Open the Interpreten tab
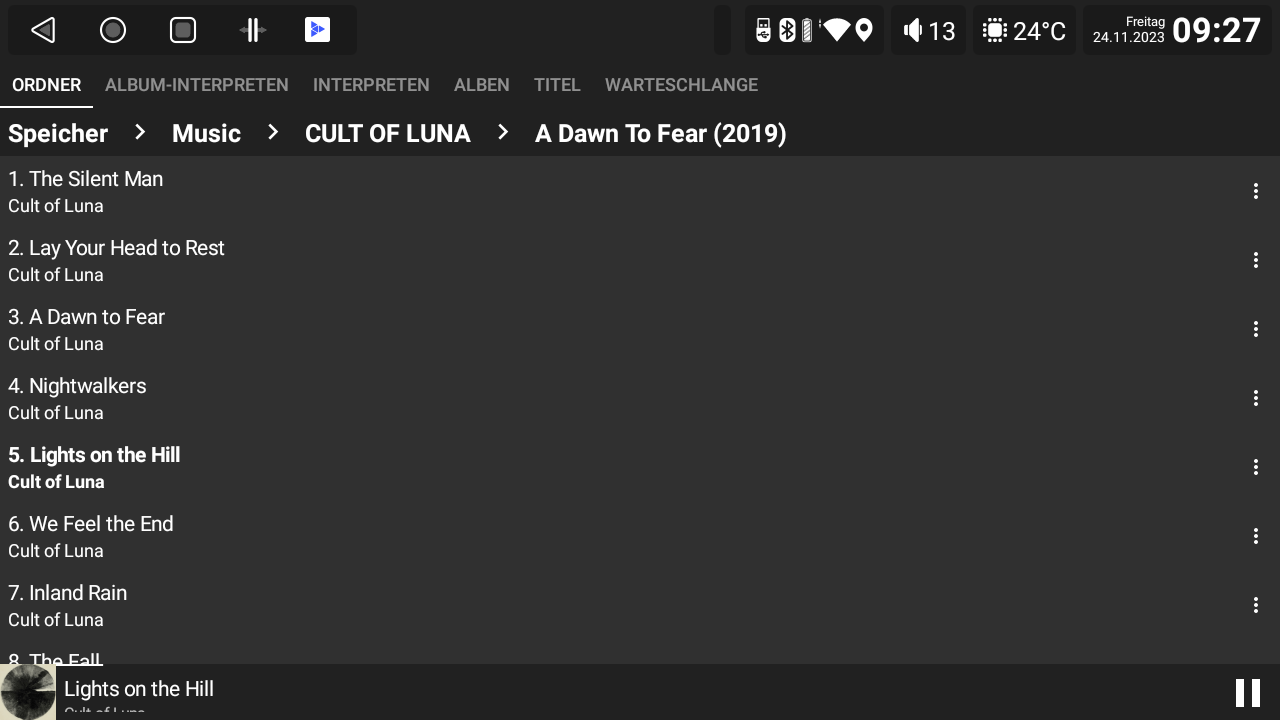This screenshot has width=1280, height=720. click(371, 85)
